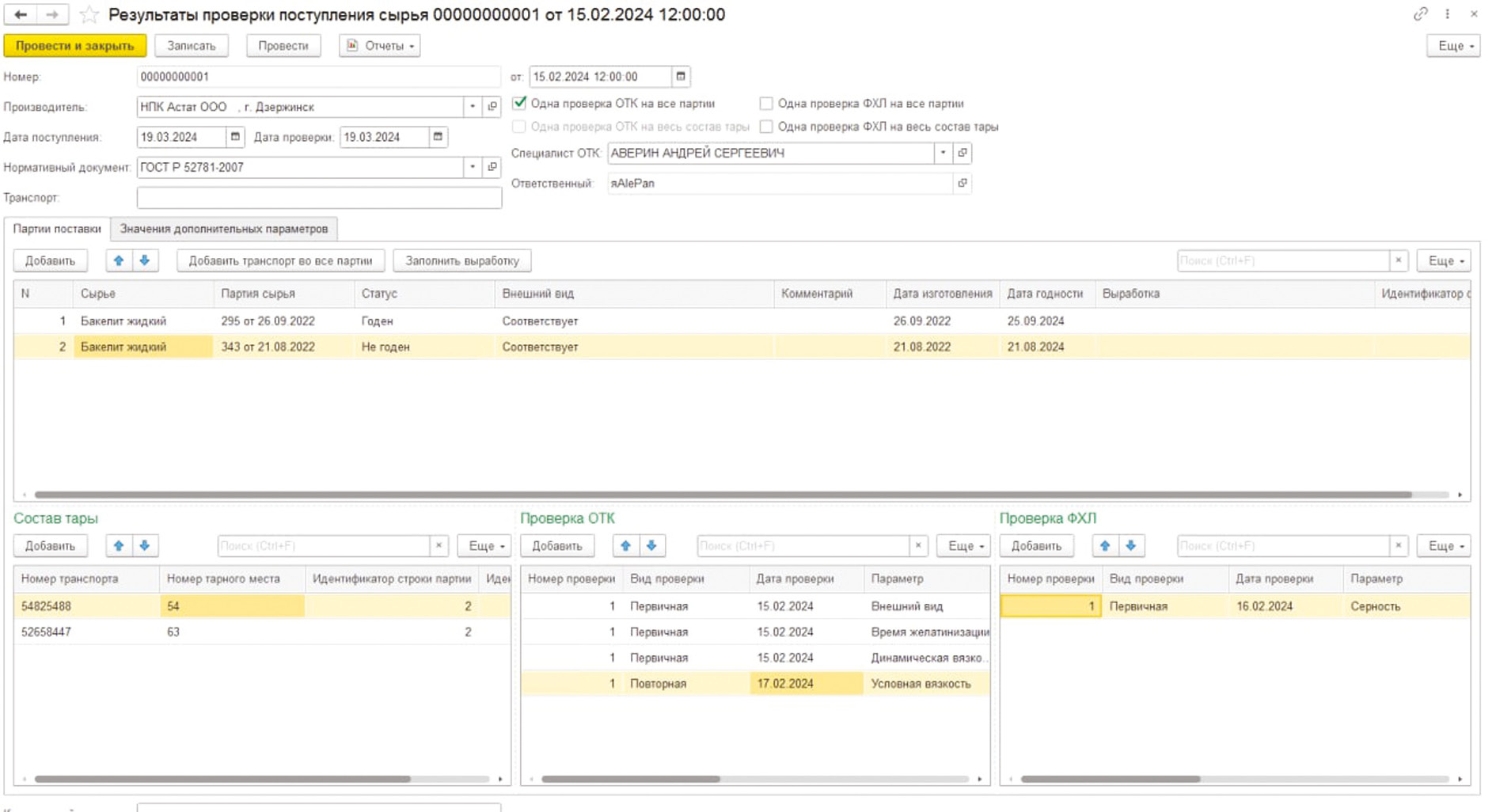Uncheck Одна проверка ОТК на все партии
The height and width of the screenshot is (812, 1496).
coord(520,103)
